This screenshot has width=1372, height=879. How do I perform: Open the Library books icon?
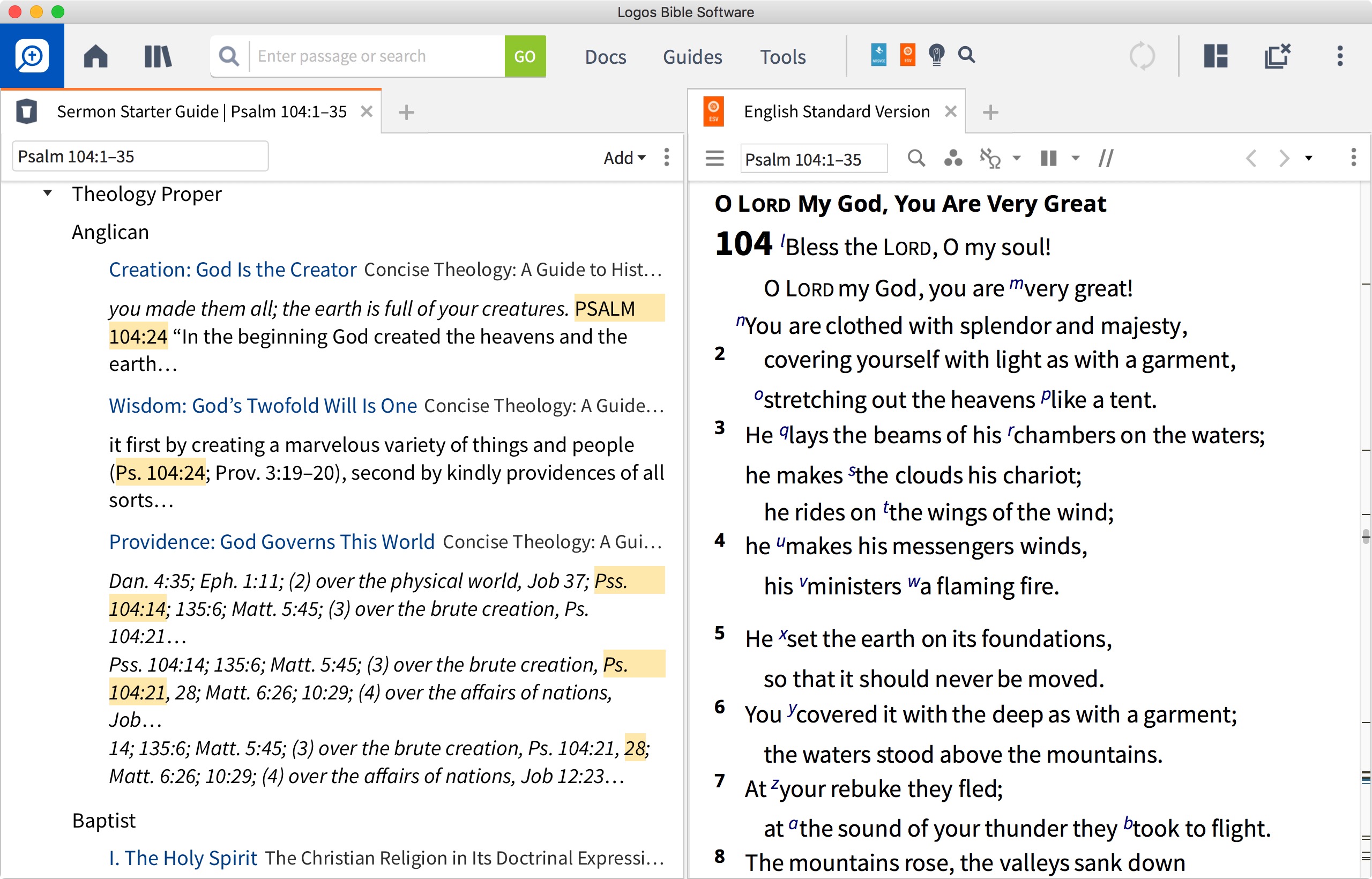point(158,56)
